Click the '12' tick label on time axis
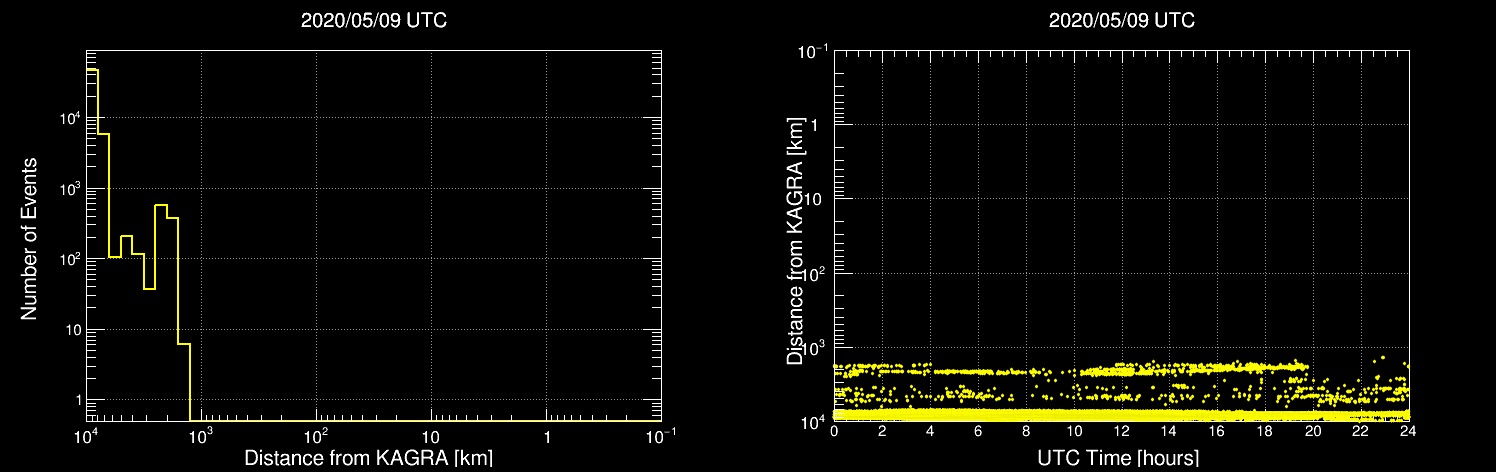This screenshot has width=1496, height=472. [x=1121, y=432]
